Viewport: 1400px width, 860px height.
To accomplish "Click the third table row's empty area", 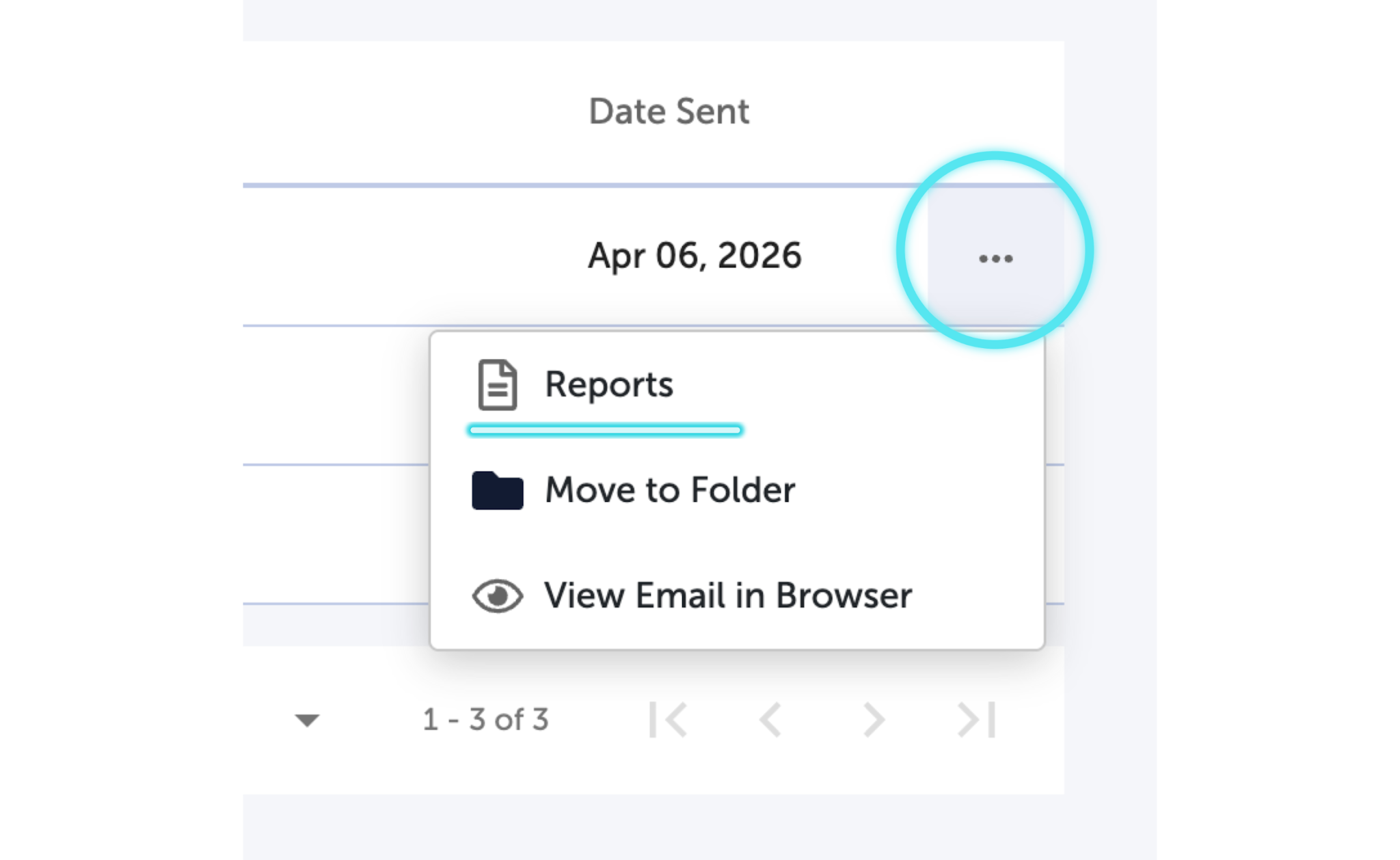I will [335, 535].
